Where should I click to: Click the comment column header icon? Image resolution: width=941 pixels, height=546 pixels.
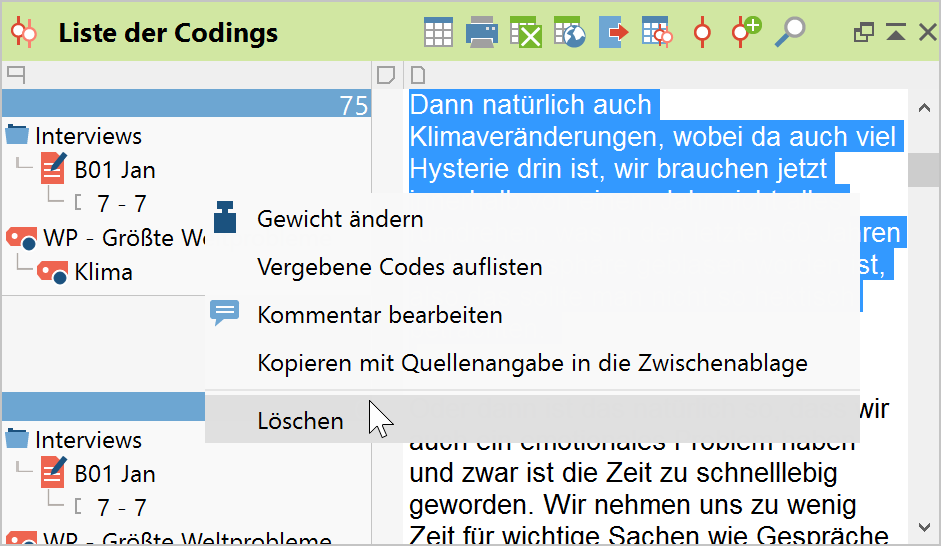pos(386,75)
